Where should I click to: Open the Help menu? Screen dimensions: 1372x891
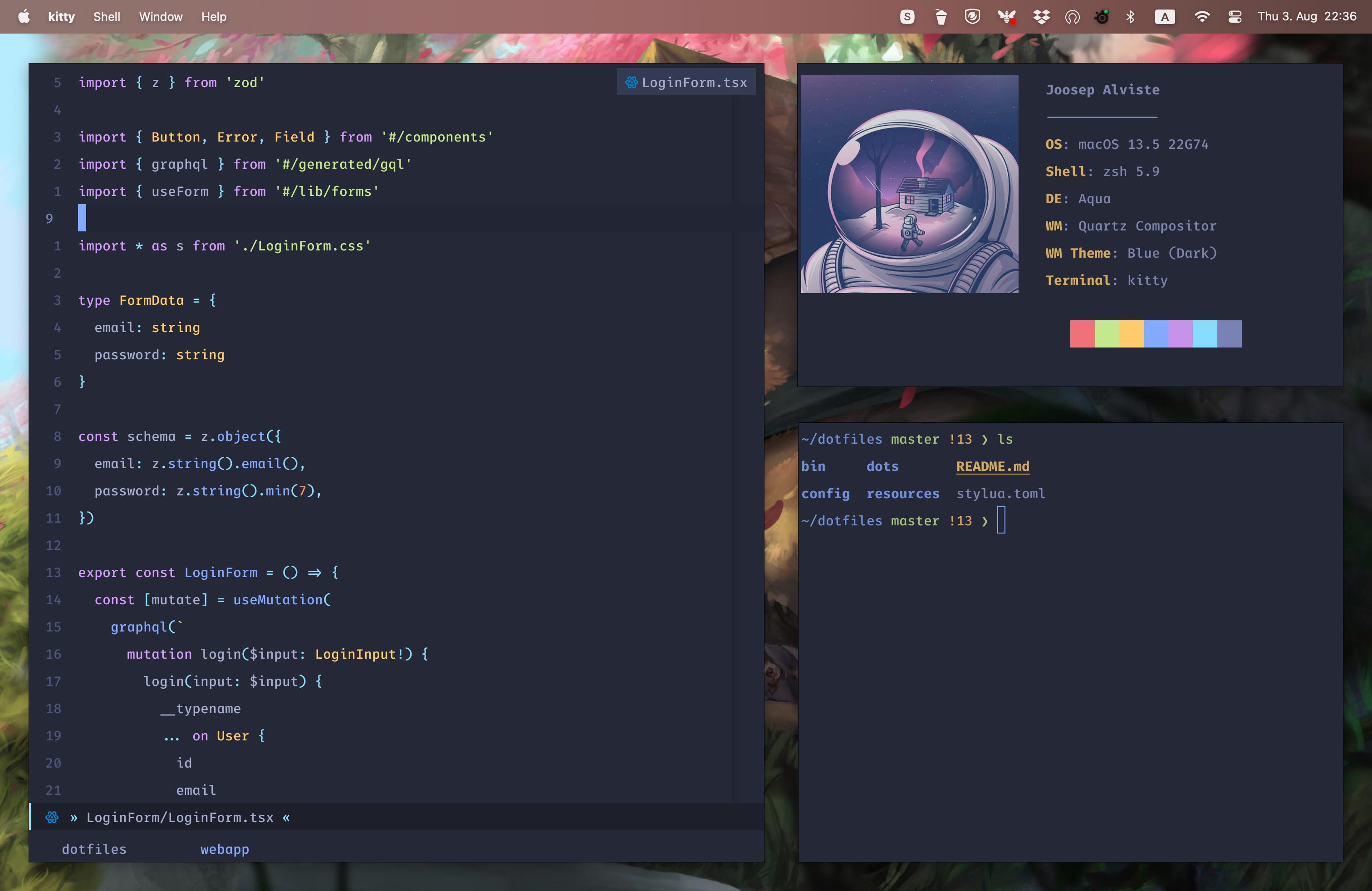point(213,17)
